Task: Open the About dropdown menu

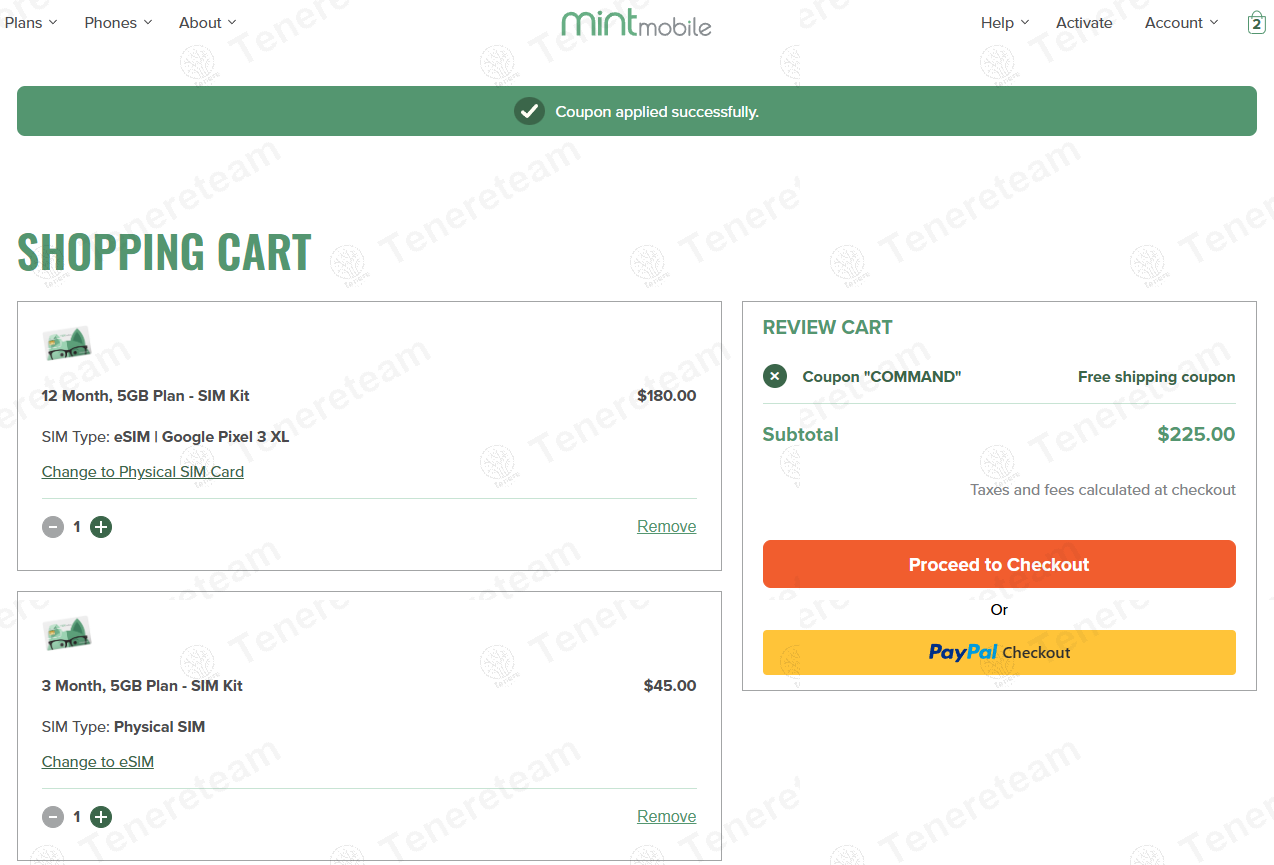Action: click(207, 23)
